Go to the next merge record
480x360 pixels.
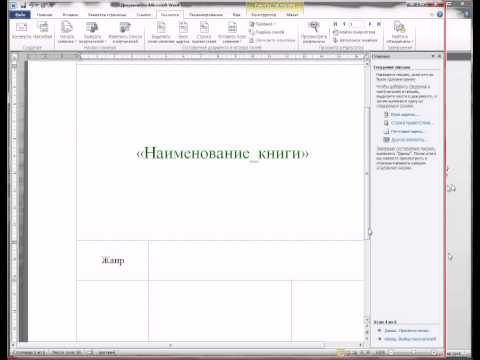point(370,24)
